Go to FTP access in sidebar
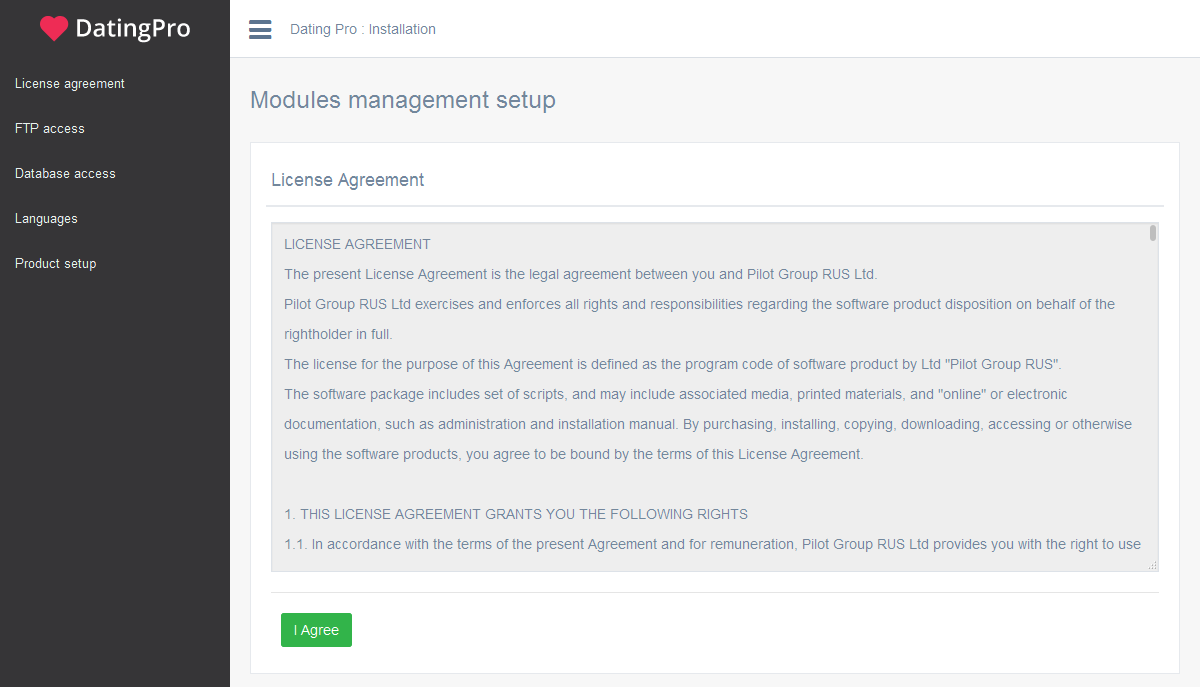The image size is (1200, 687). pos(50,129)
